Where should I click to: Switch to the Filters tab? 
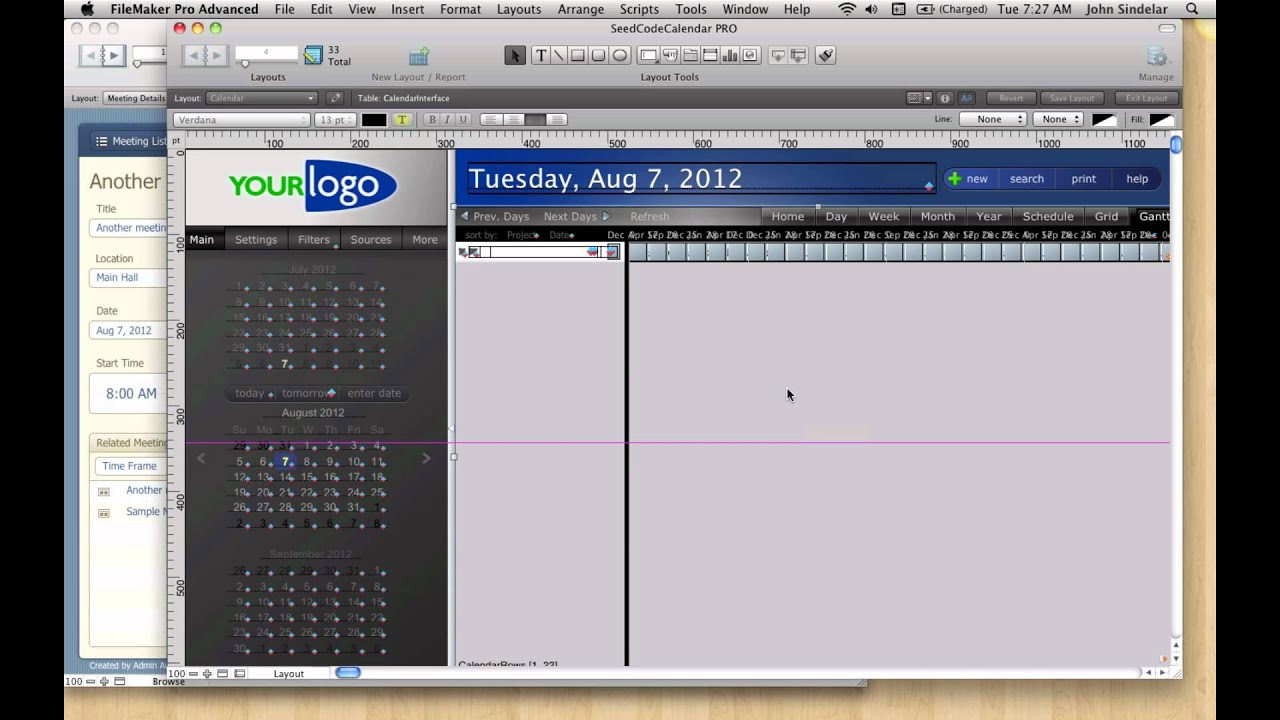pyautogui.click(x=313, y=239)
